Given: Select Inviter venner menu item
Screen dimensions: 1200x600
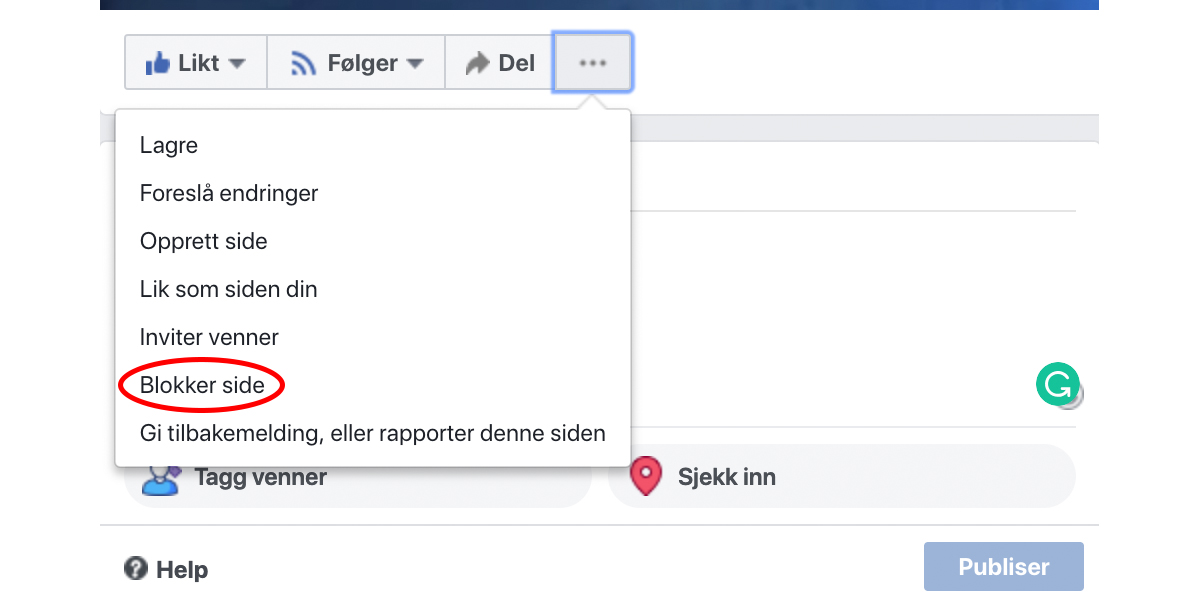Looking at the screenshot, I should (209, 337).
